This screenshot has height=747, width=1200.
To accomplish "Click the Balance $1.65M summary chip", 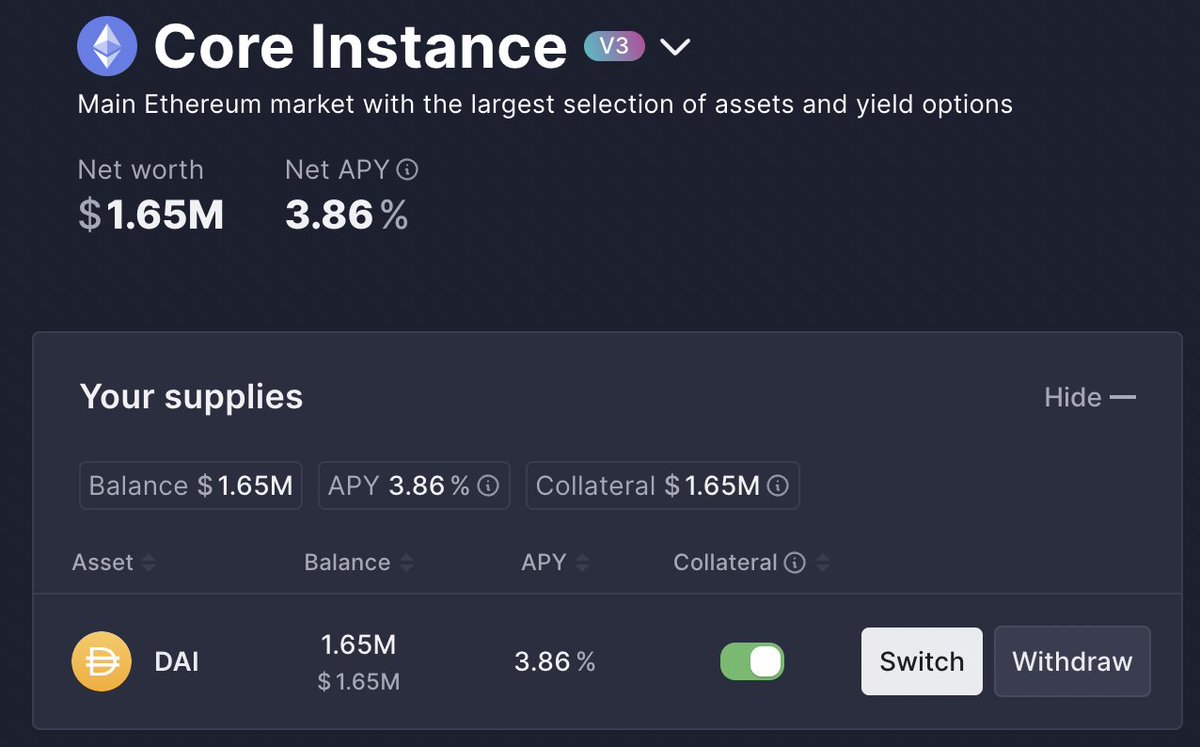I will tap(190, 485).
